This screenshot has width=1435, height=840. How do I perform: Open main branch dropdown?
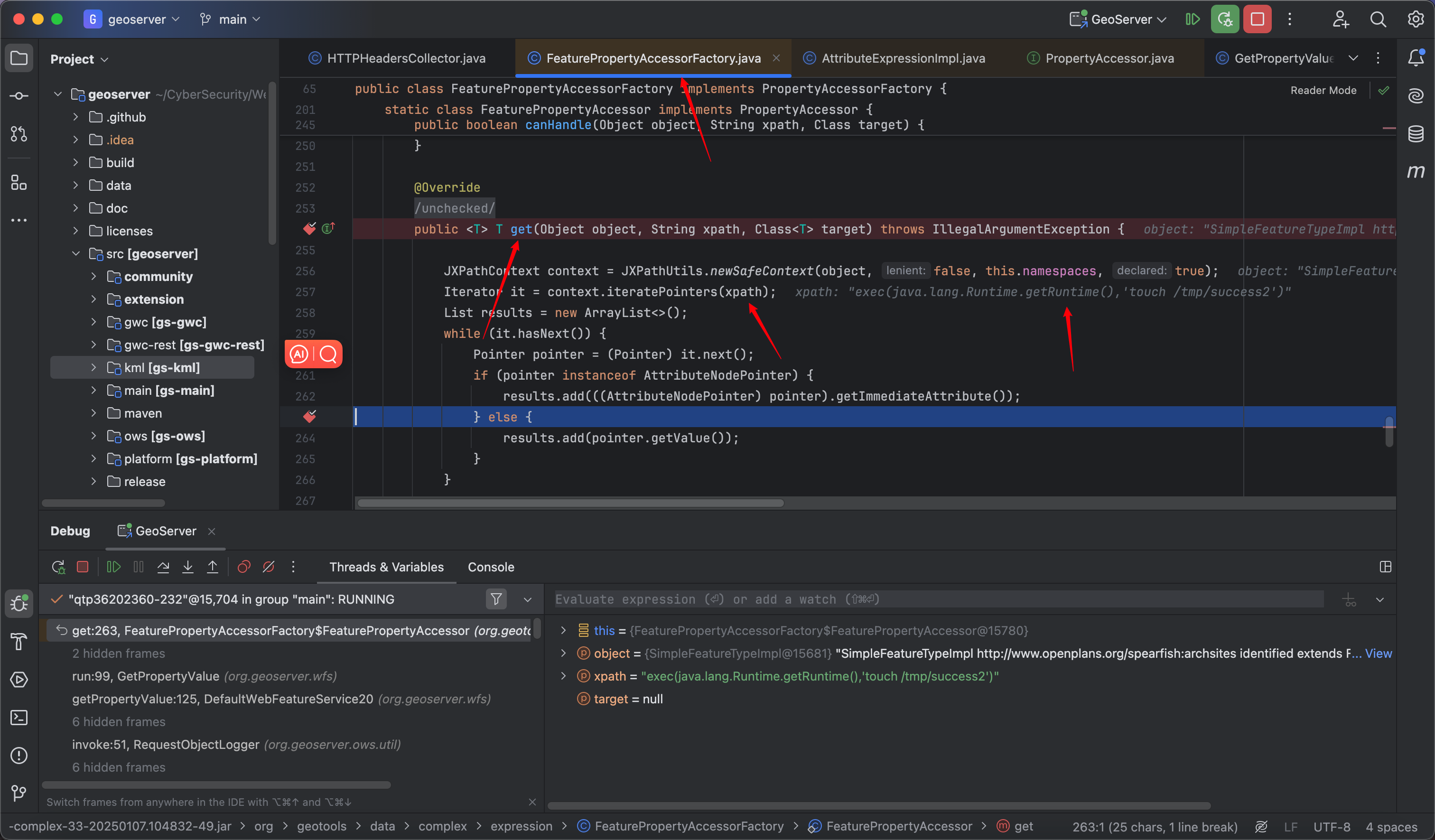[230, 19]
